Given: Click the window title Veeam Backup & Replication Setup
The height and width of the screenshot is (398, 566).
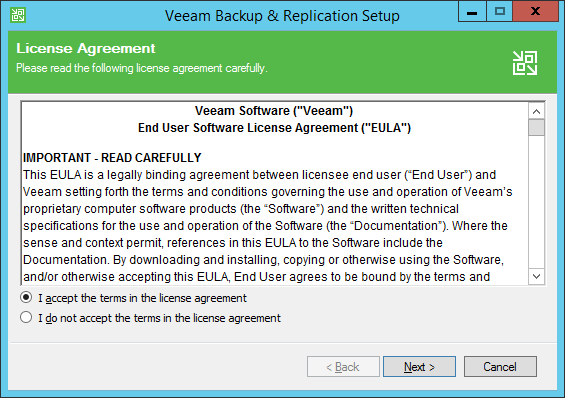Looking at the screenshot, I should tap(282, 16).
